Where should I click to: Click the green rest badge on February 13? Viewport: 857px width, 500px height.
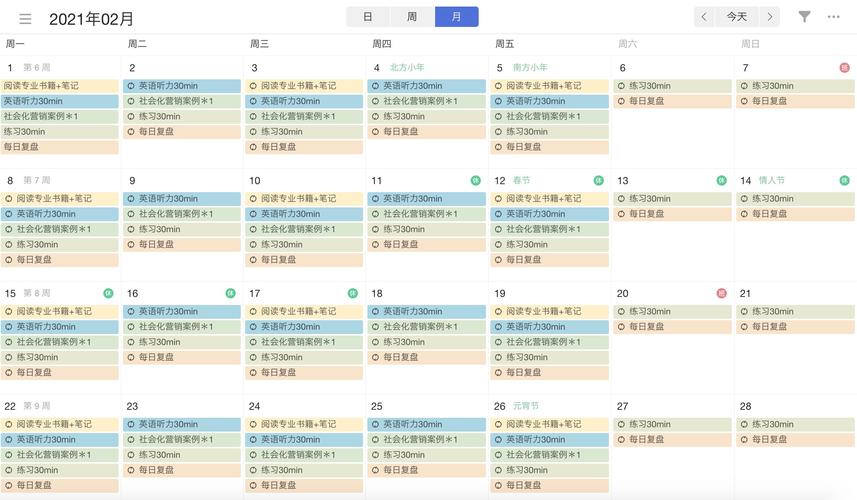coord(721,180)
